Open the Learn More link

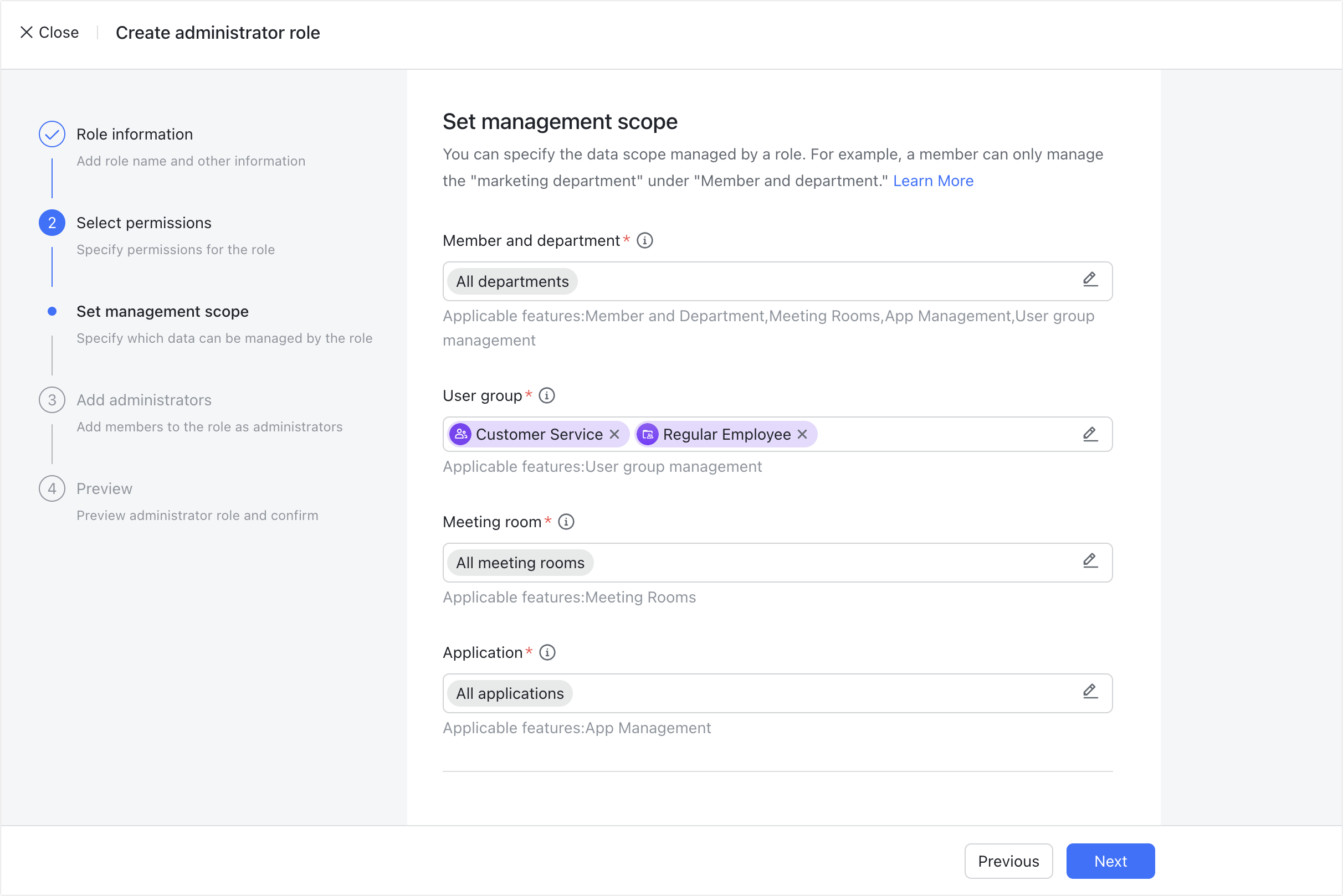point(932,181)
